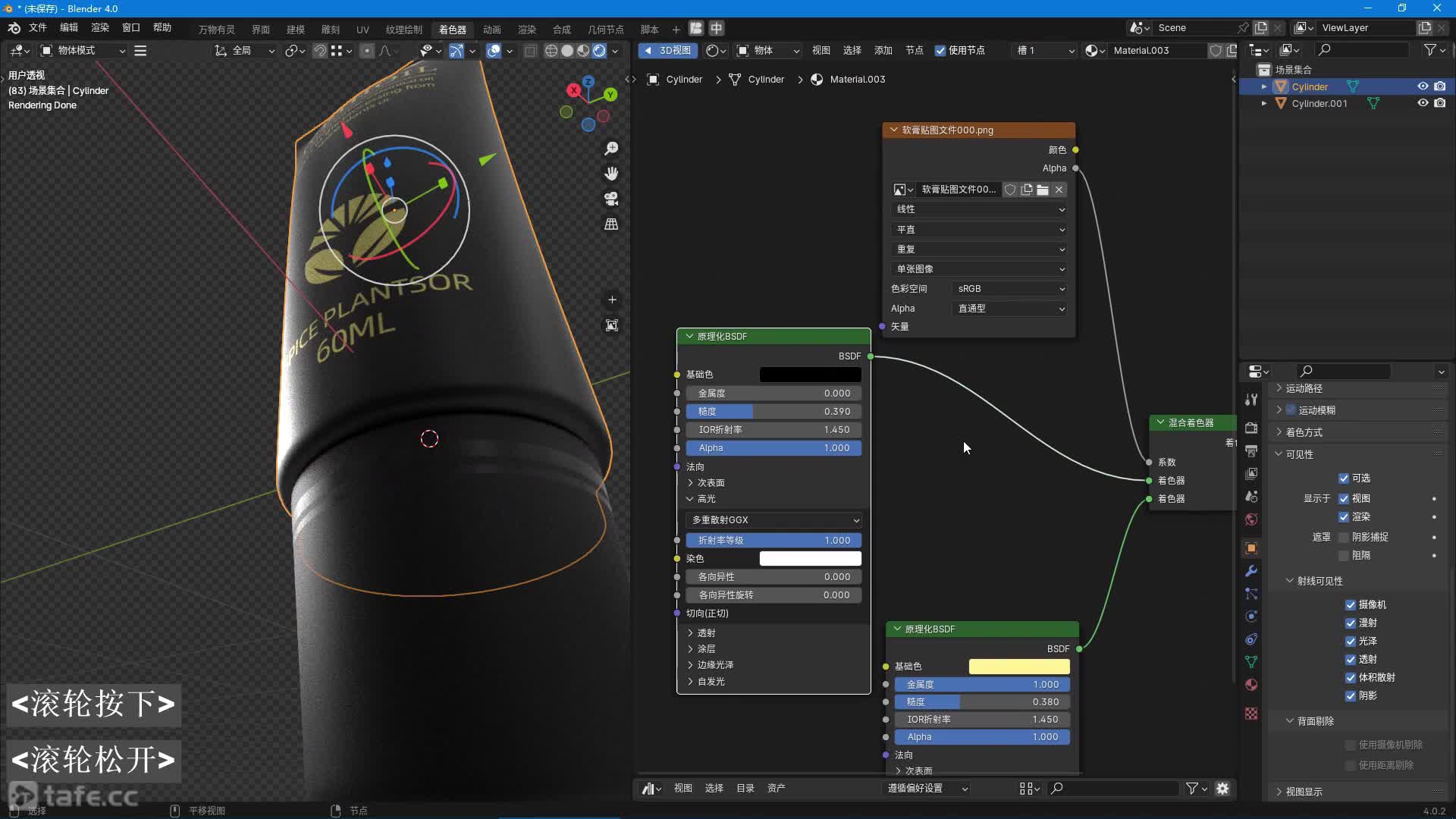Uncheck 显示于 视图 checkbox
Screen dimensions: 1456x819
[x=1344, y=499]
